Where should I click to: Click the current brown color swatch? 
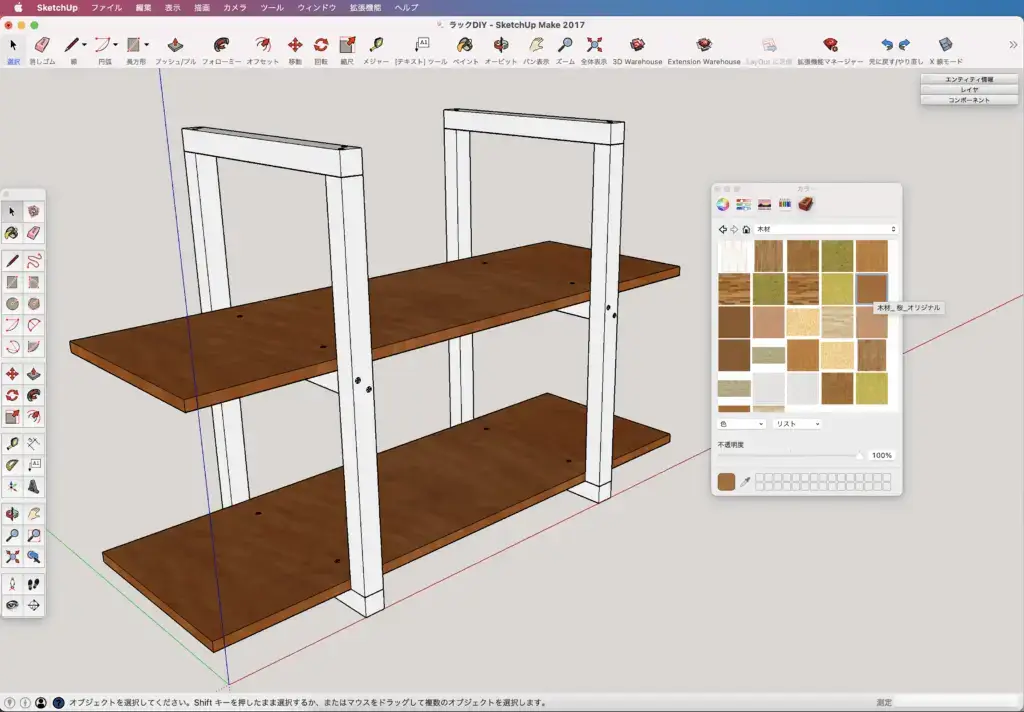click(726, 482)
